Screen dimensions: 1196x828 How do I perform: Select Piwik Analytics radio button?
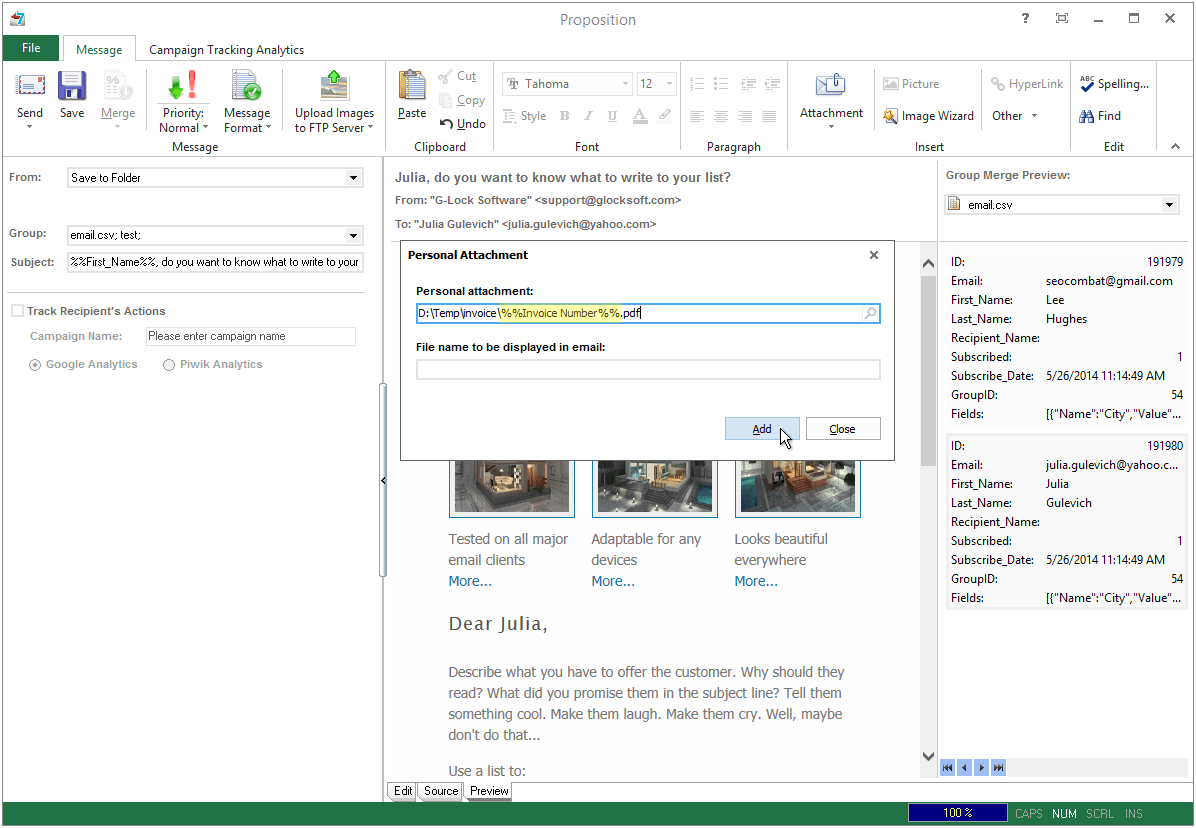point(169,365)
